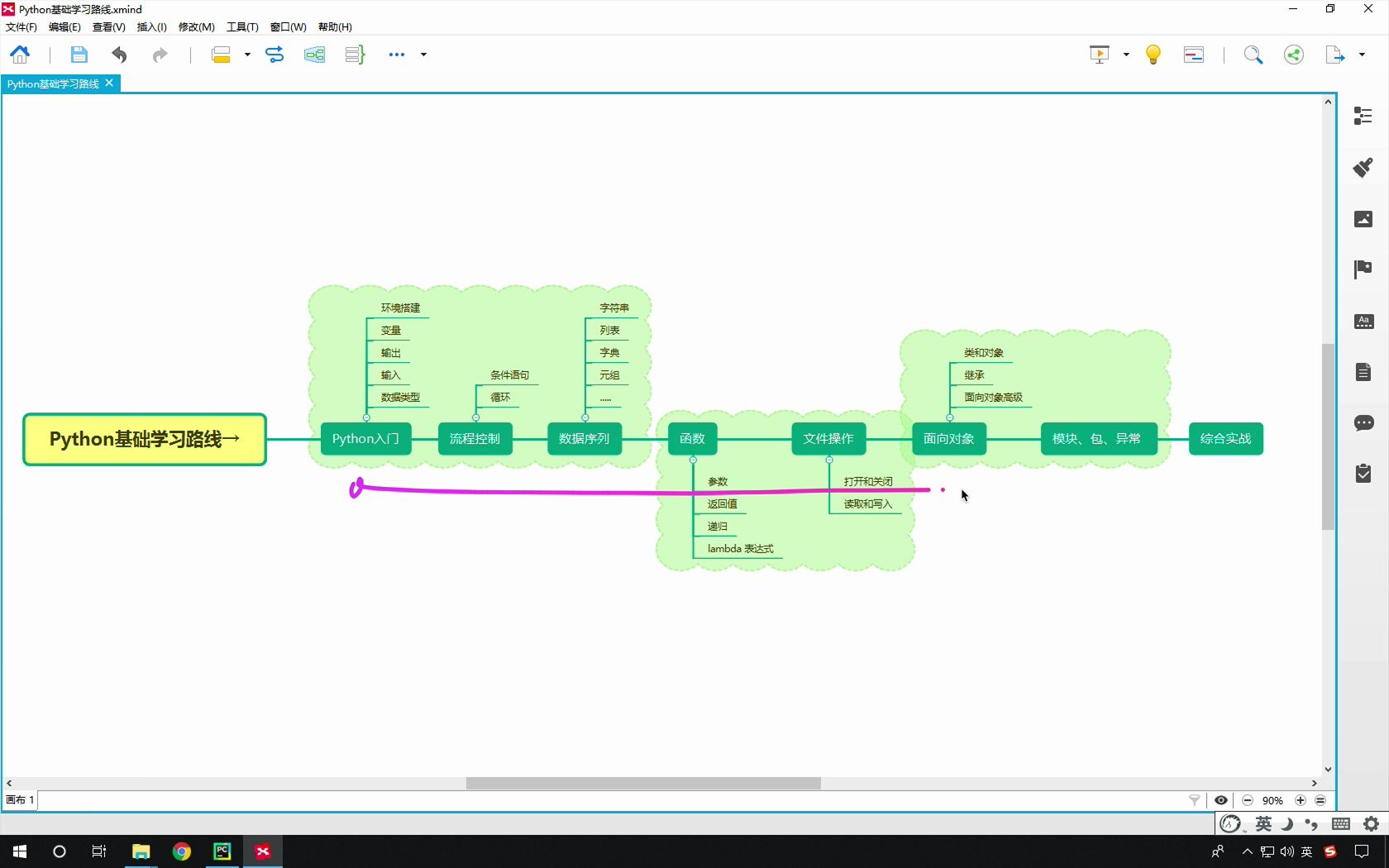Select the central topic Python基础学习路线
The image size is (1389, 868).
pyautogui.click(x=145, y=439)
